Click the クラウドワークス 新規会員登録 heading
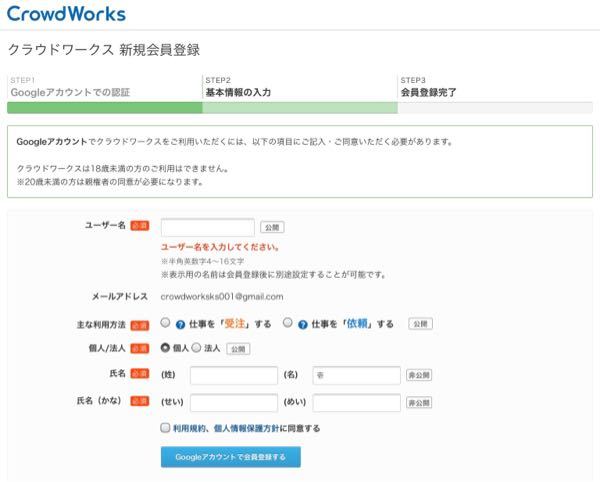Image resolution: width=600 pixels, height=482 pixels. point(104,50)
